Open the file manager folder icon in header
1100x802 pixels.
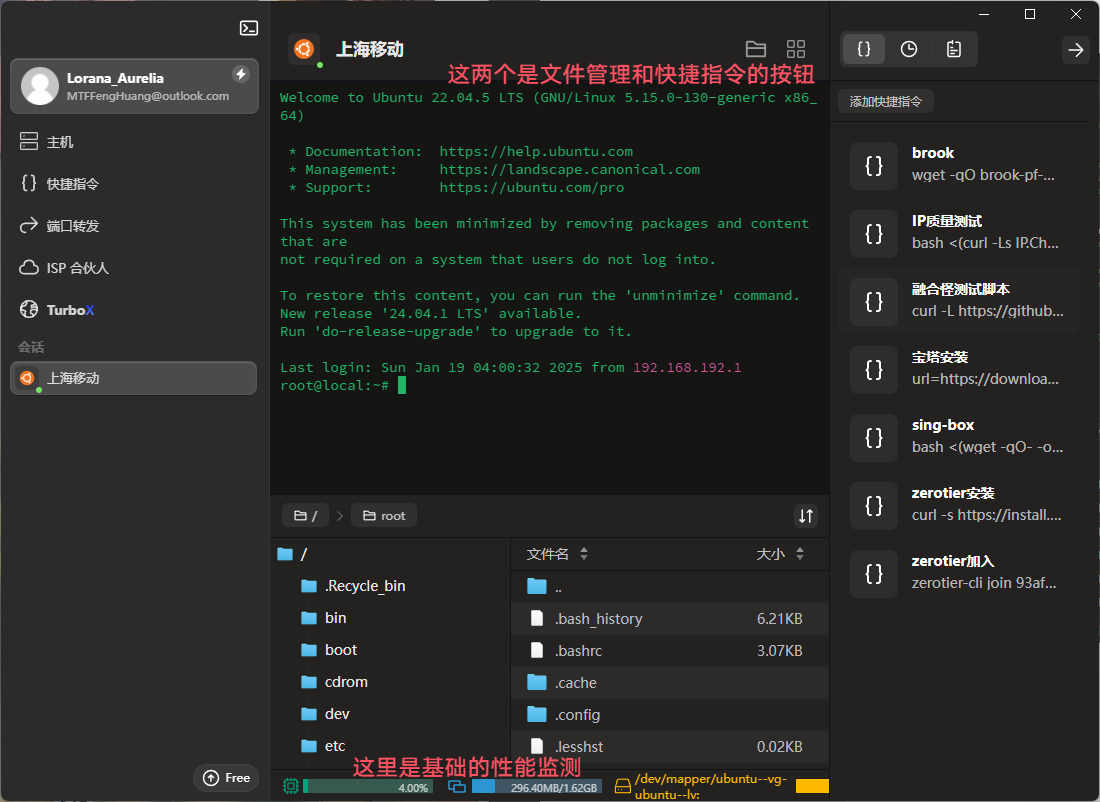tap(756, 49)
